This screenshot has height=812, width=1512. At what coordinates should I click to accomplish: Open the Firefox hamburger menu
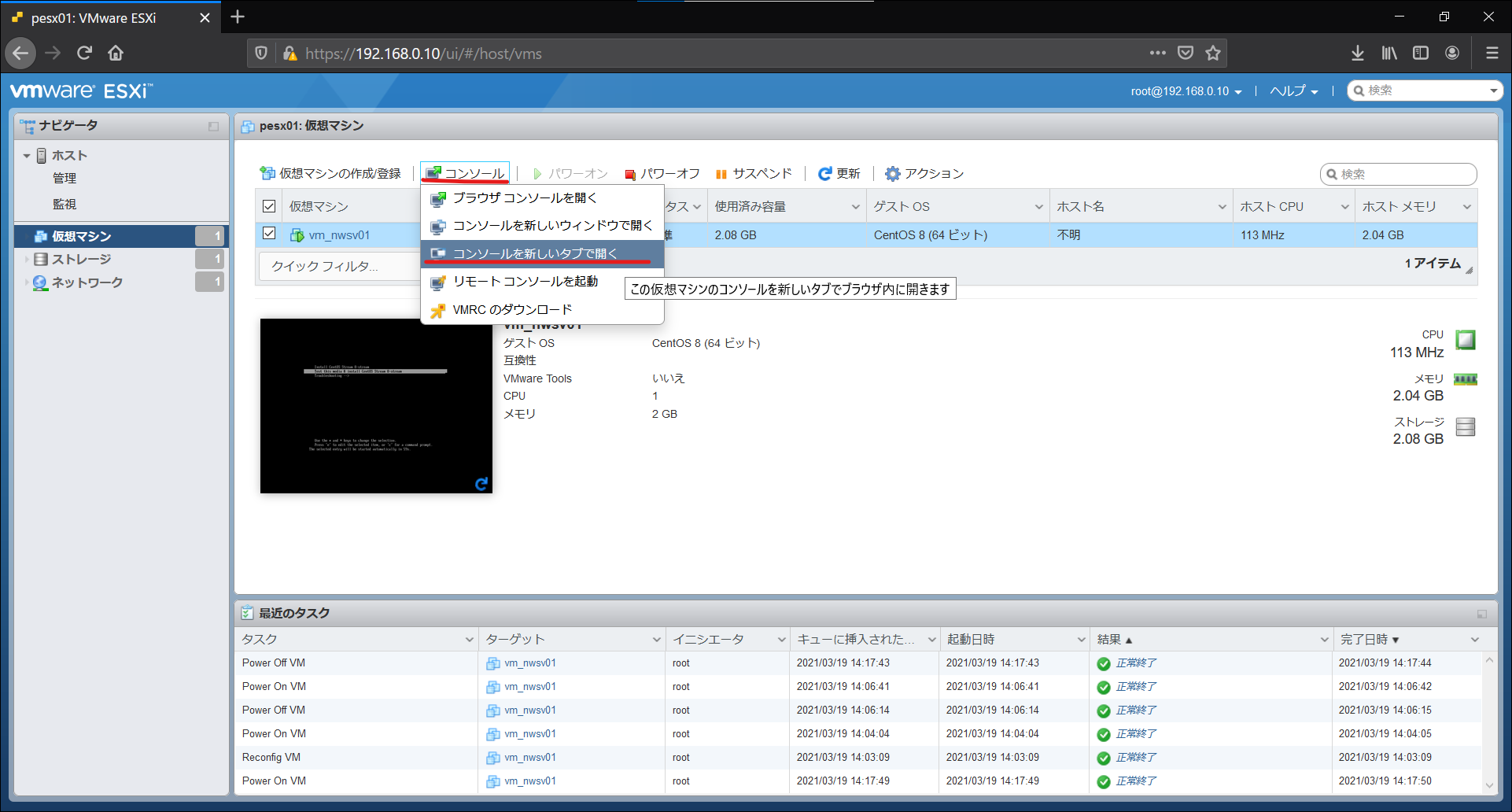pos(1492,54)
